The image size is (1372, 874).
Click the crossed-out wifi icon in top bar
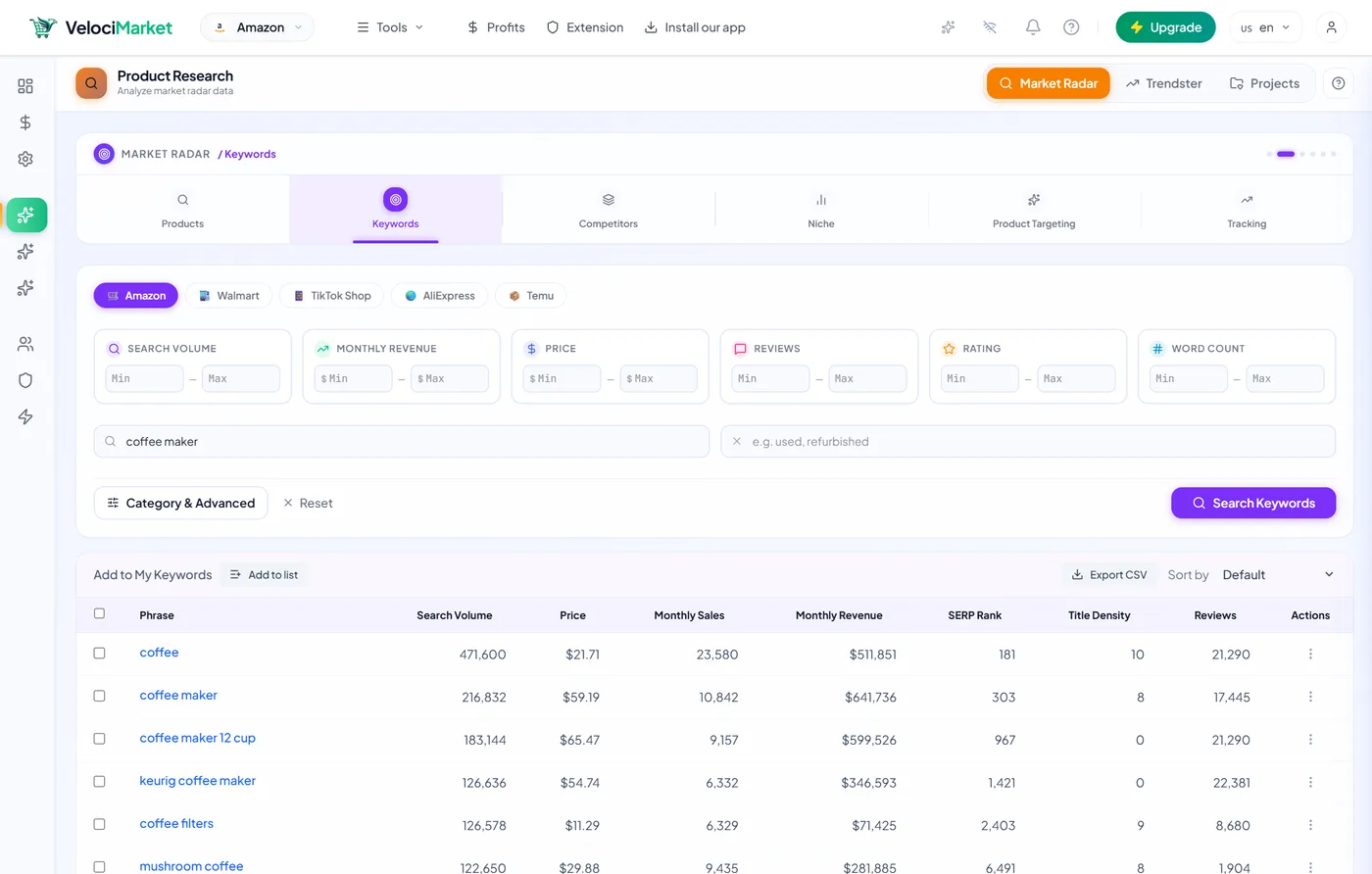click(x=990, y=27)
